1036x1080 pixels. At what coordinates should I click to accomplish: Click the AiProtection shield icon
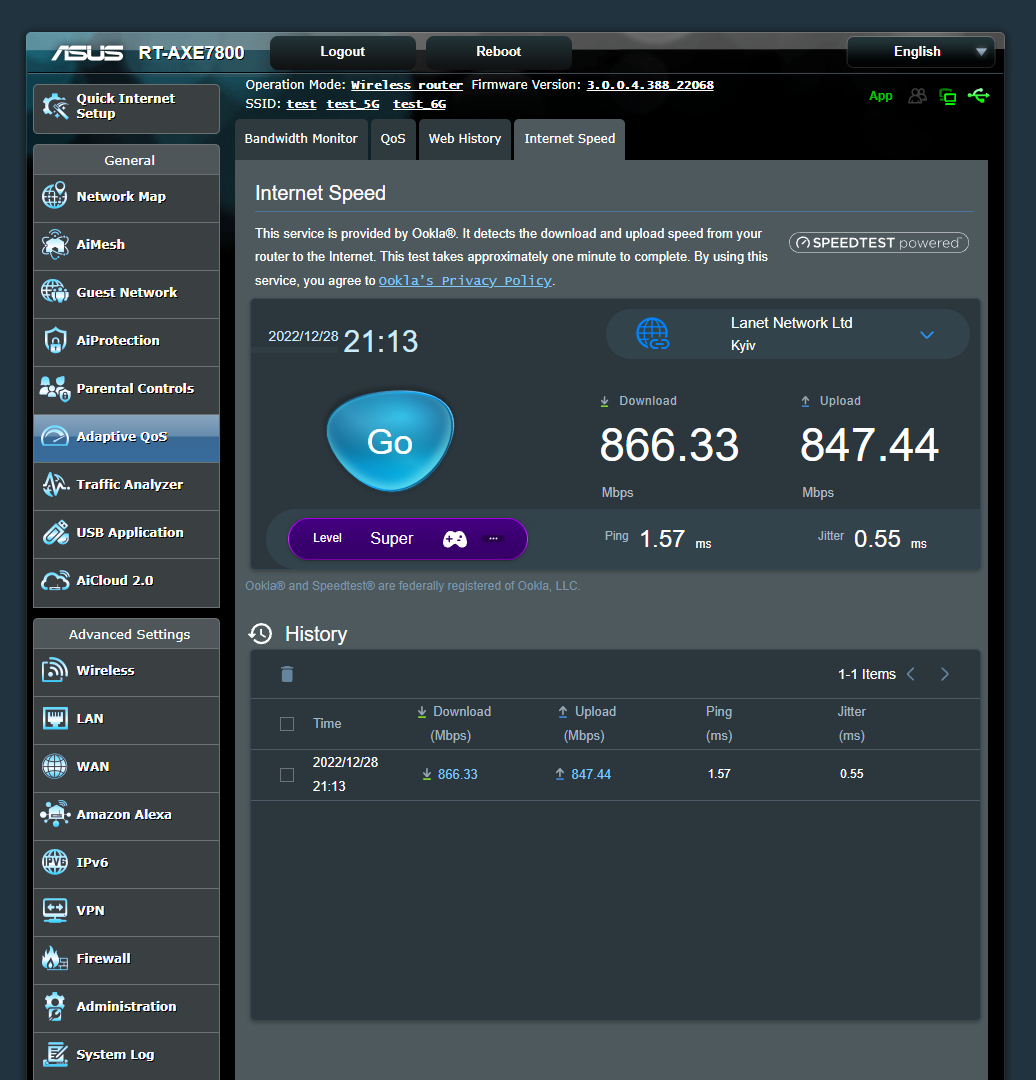pyautogui.click(x=54, y=340)
